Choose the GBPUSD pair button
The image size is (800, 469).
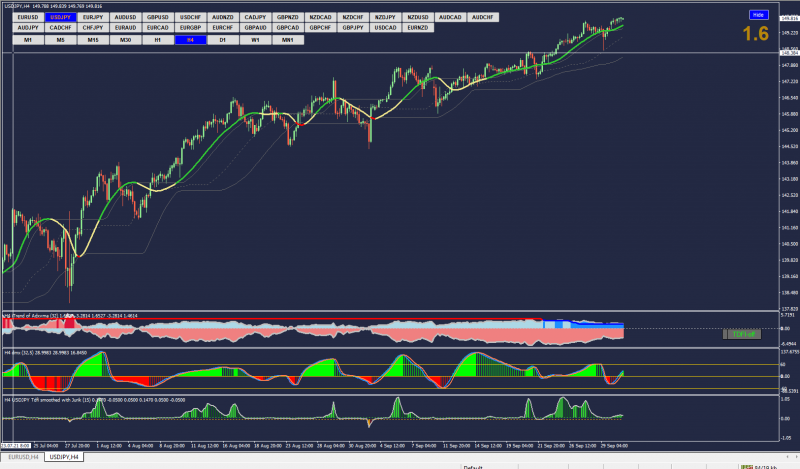tap(158, 17)
